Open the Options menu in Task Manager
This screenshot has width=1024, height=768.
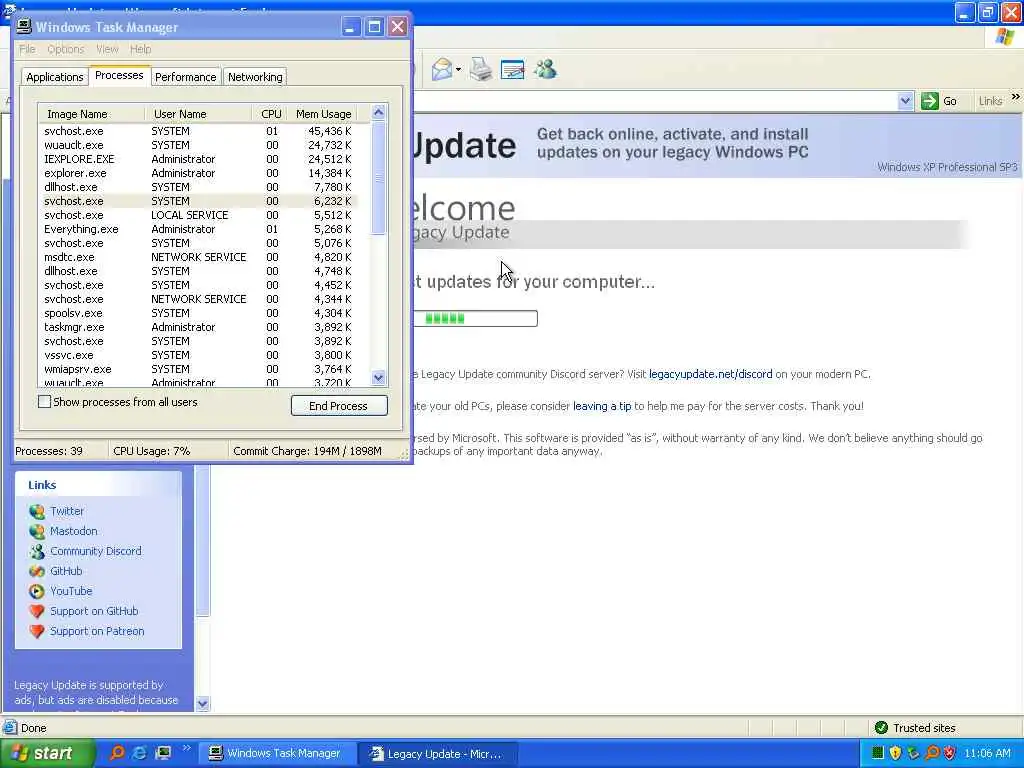click(x=65, y=49)
